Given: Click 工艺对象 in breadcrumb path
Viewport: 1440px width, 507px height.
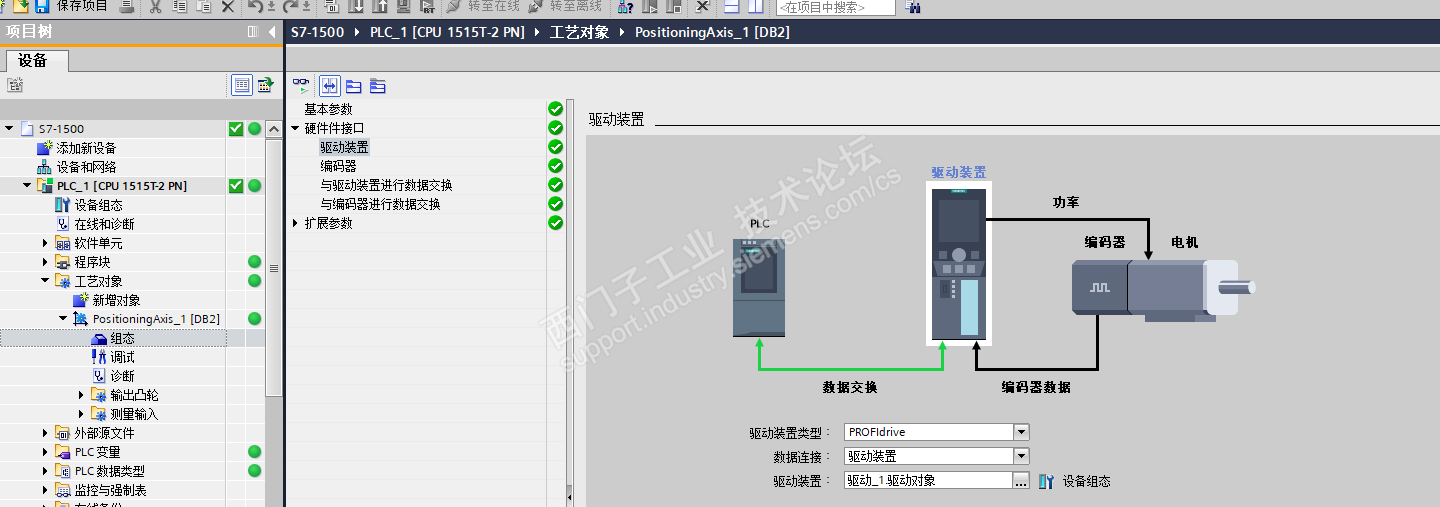Looking at the screenshot, I should [x=579, y=32].
